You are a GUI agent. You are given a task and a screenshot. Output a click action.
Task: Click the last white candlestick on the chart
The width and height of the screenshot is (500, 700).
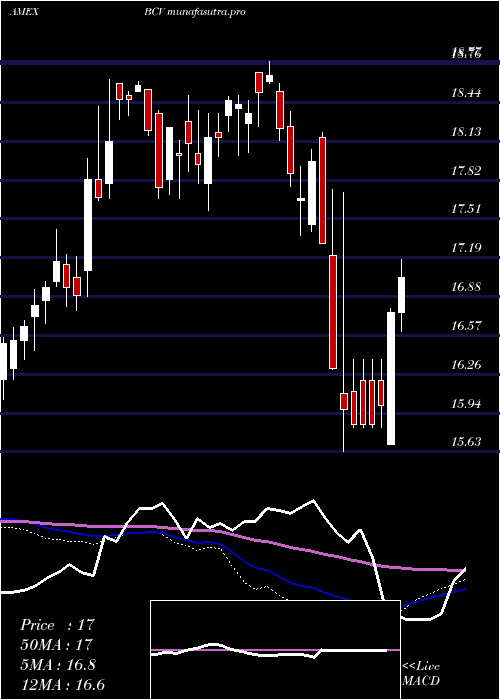point(401,295)
